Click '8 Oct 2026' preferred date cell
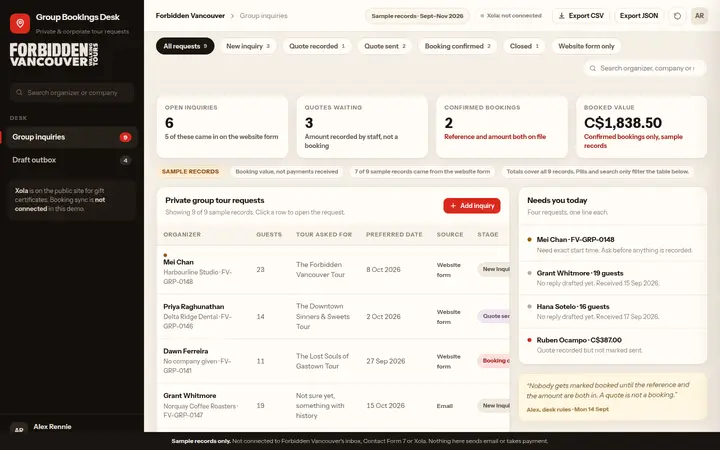The width and height of the screenshot is (720, 450). point(383,270)
